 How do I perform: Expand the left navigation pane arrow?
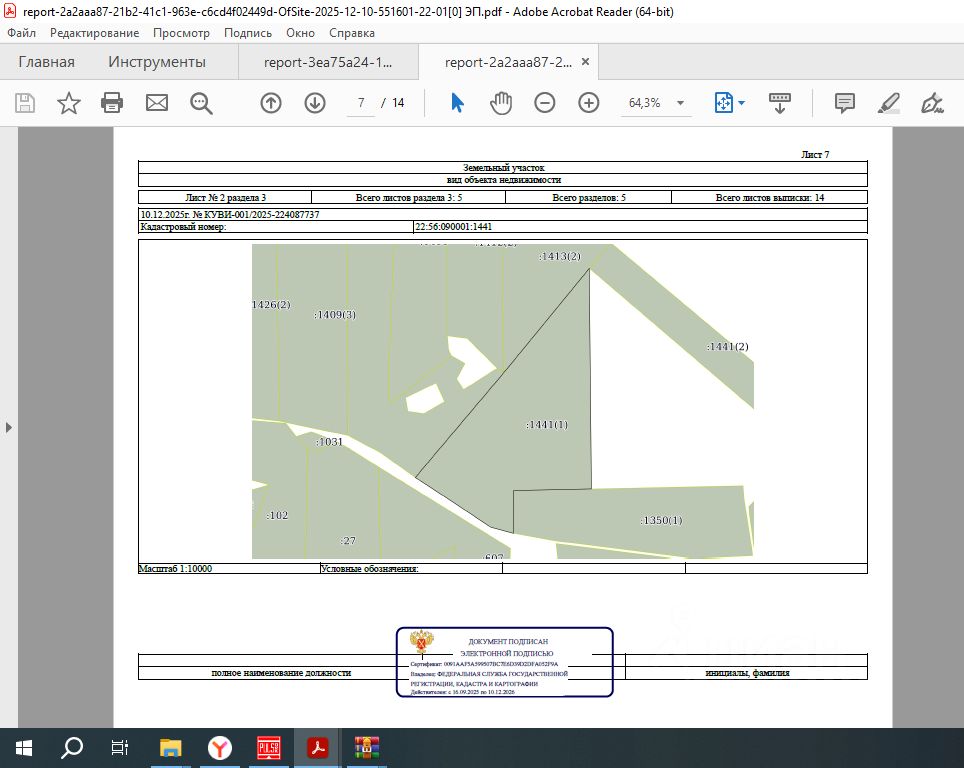tap(9, 427)
